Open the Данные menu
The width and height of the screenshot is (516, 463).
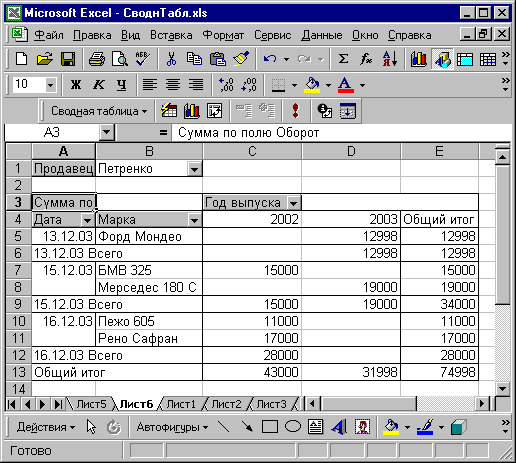(x=322, y=35)
